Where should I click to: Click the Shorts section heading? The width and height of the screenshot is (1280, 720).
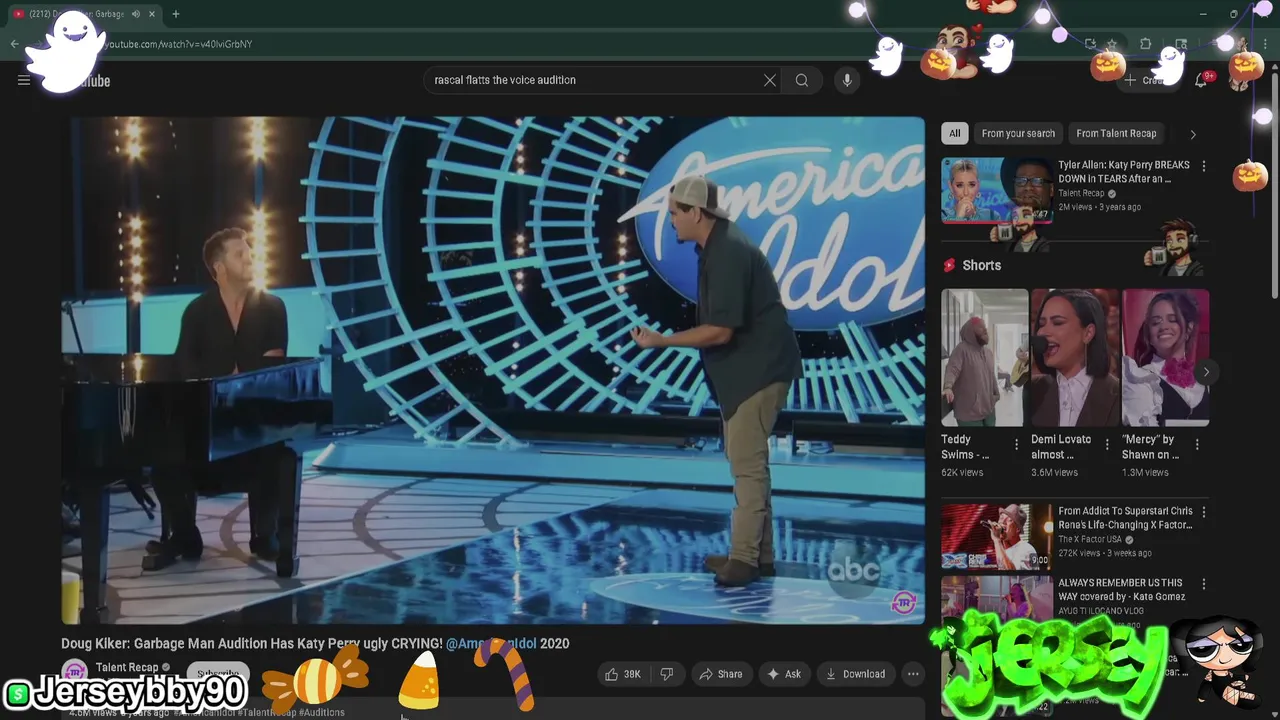pyautogui.click(x=981, y=265)
